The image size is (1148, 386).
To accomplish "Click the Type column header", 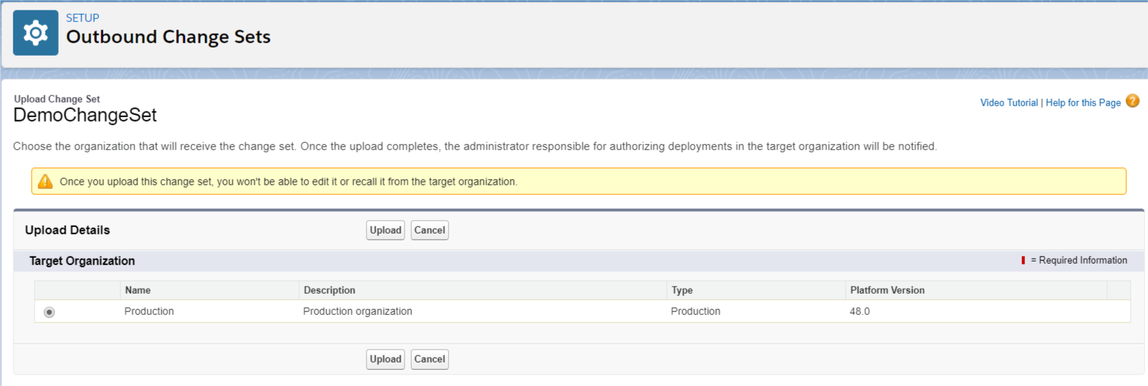I will coord(682,291).
